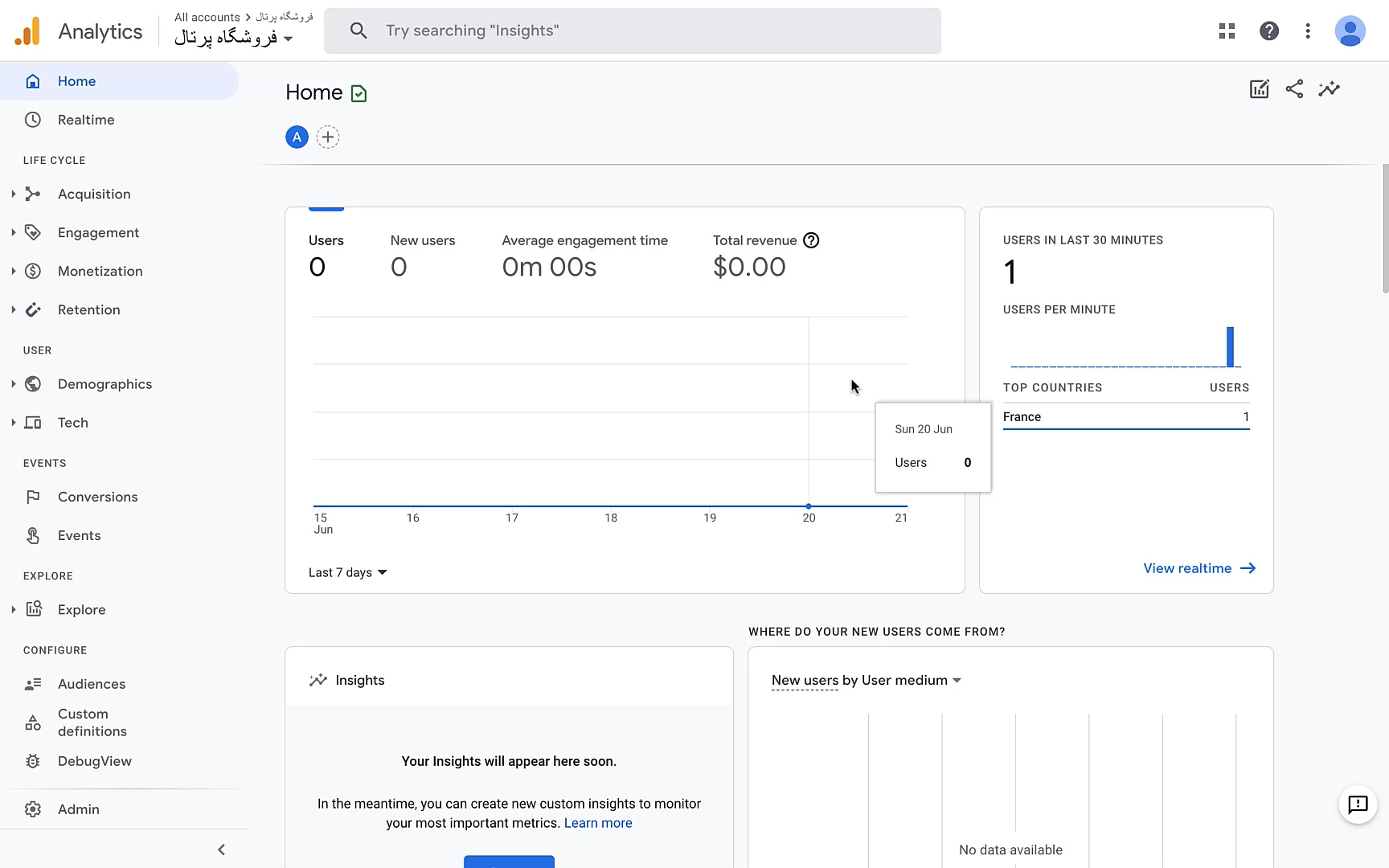Click the Admin gear icon in sidebar
This screenshot has height=868, width=1389.
pos(32,809)
